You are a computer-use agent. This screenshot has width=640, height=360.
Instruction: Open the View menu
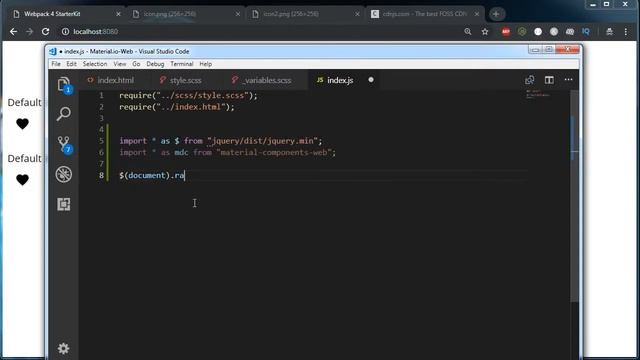point(120,64)
